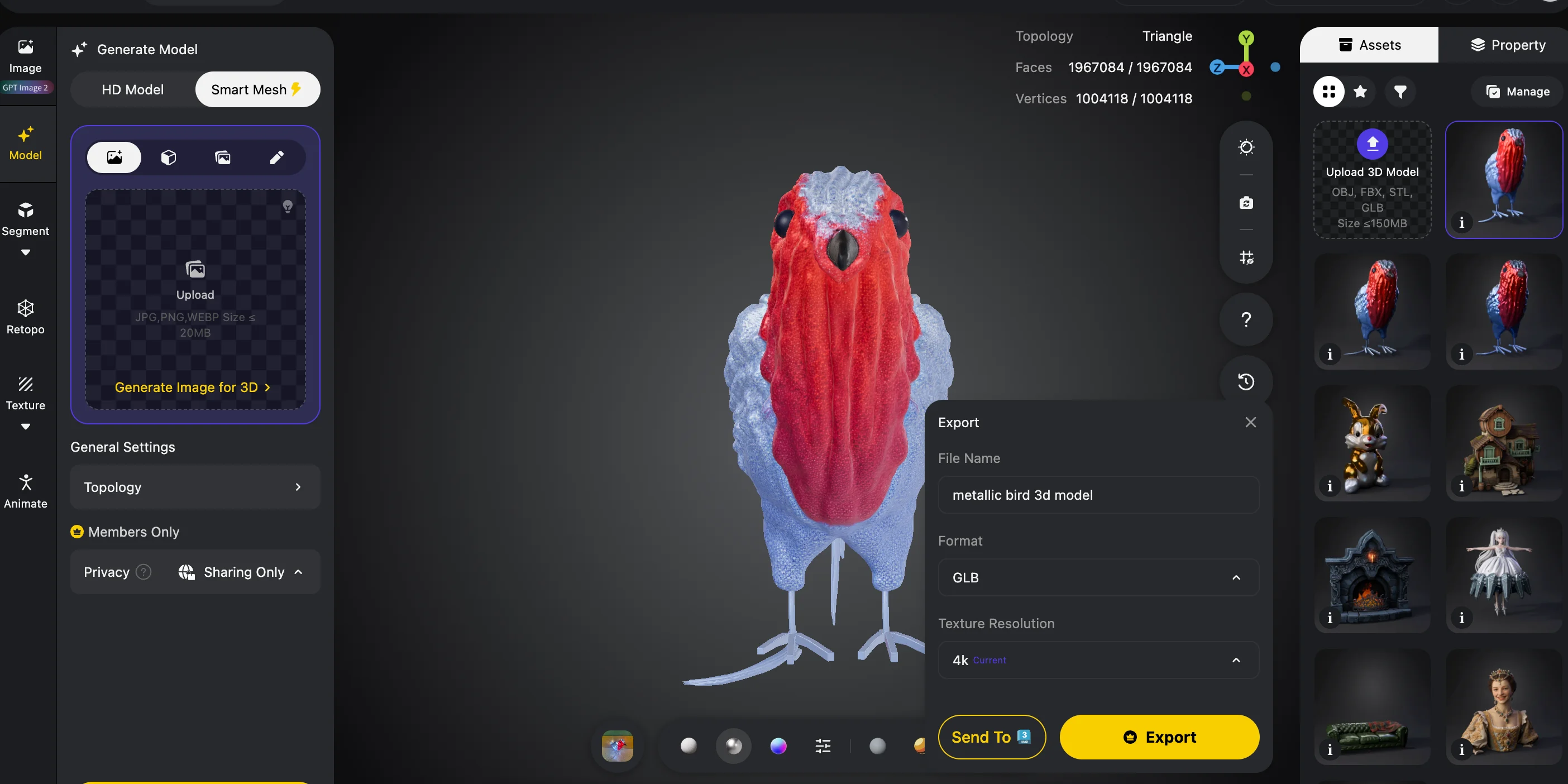Toggle the grid display icon

tap(1246, 257)
